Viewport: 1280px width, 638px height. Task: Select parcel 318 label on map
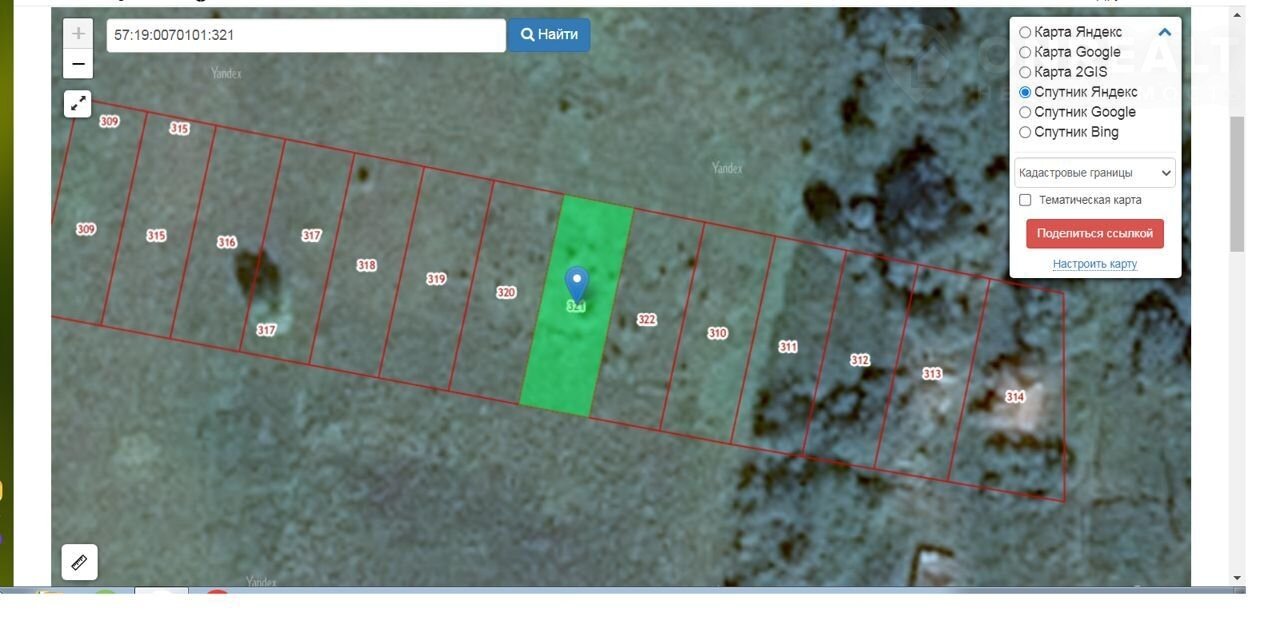click(x=367, y=265)
